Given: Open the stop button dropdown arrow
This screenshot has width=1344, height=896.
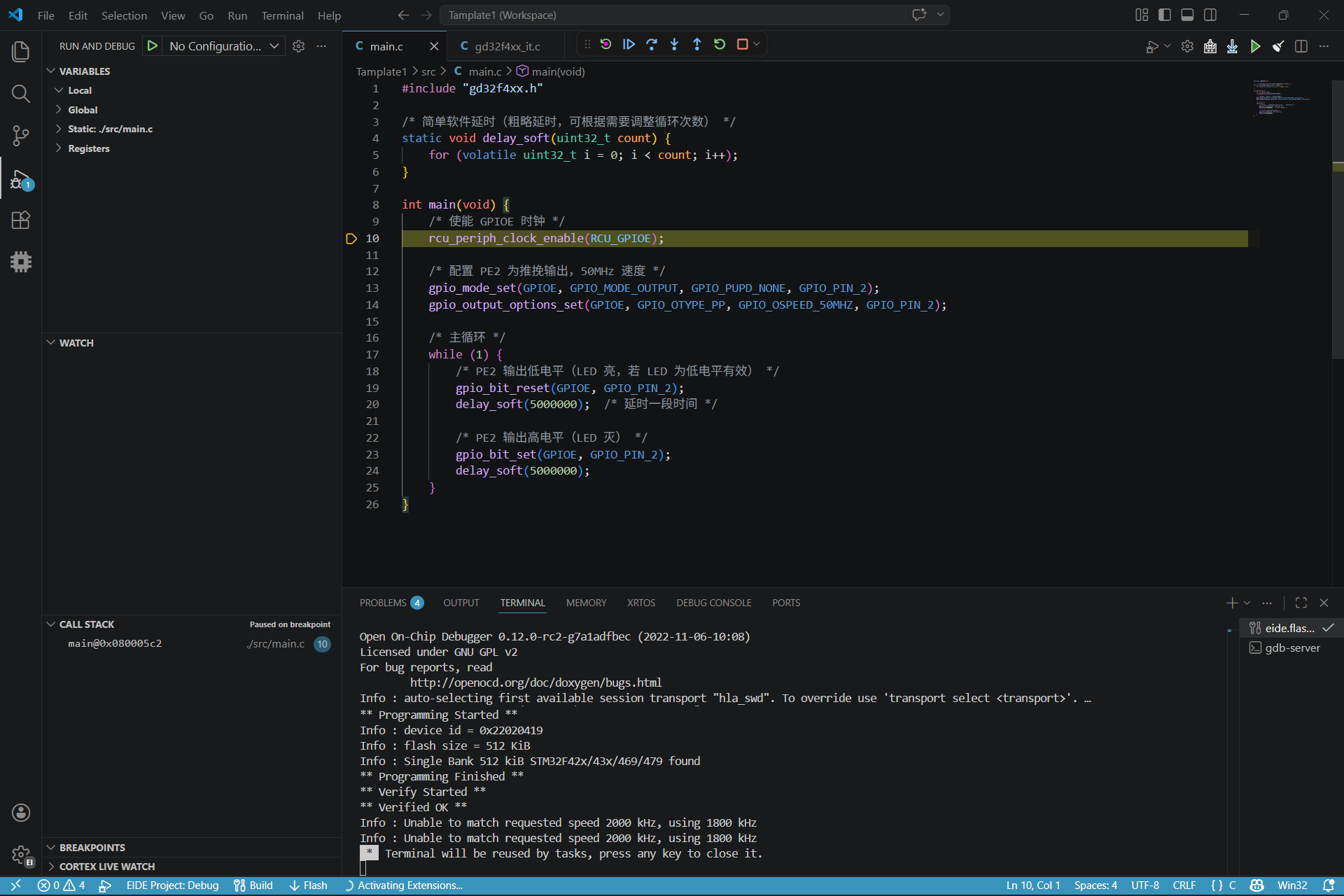Looking at the screenshot, I should click(757, 44).
